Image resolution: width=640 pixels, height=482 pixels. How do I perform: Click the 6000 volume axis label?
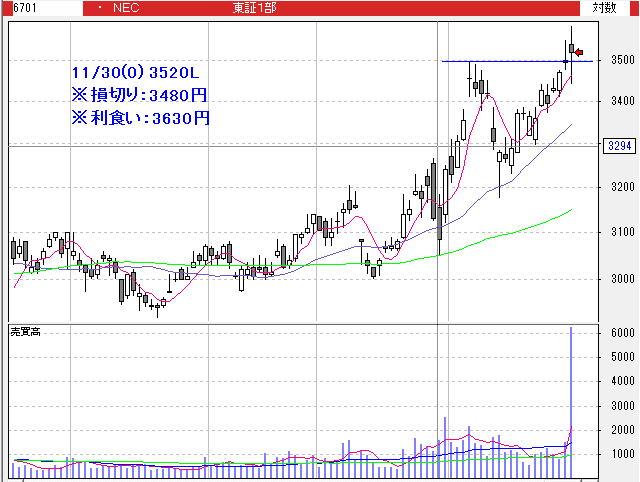click(x=623, y=333)
